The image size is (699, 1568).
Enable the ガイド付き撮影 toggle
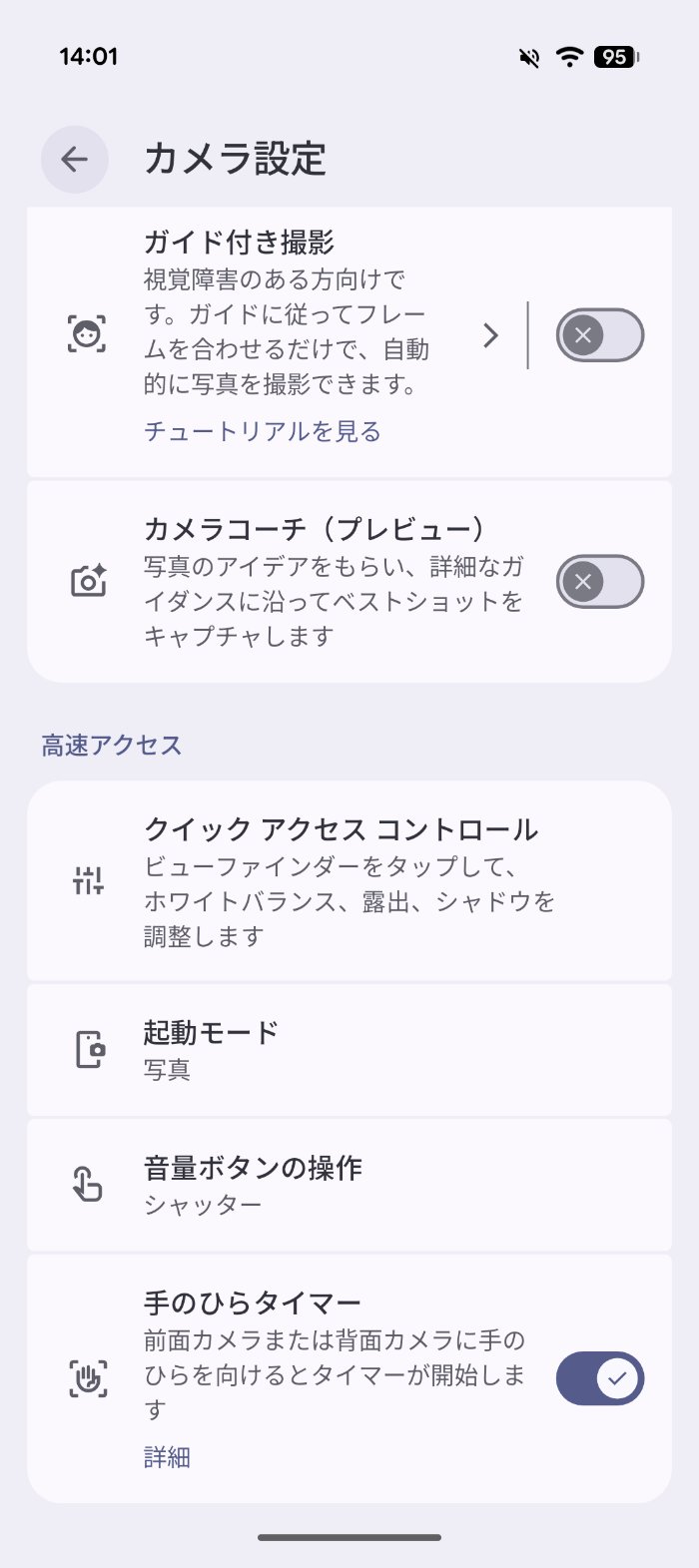(600, 335)
